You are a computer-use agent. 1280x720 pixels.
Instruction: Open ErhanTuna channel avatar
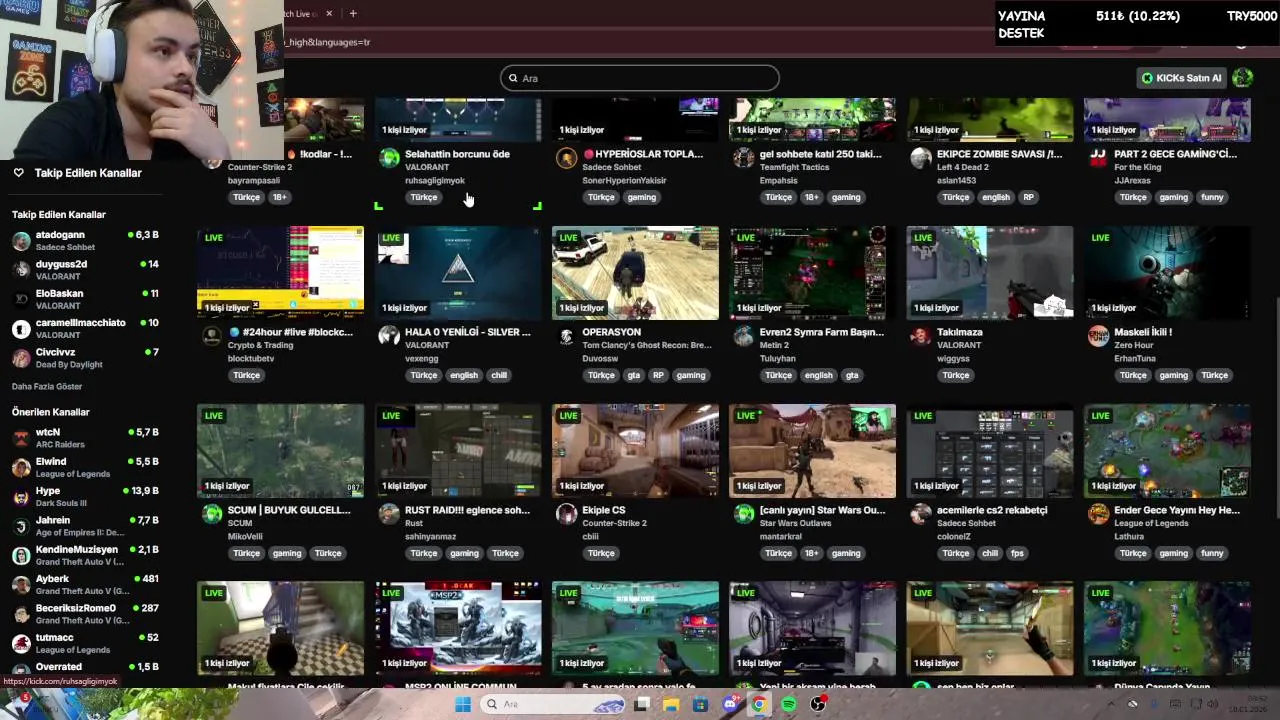click(x=1098, y=336)
